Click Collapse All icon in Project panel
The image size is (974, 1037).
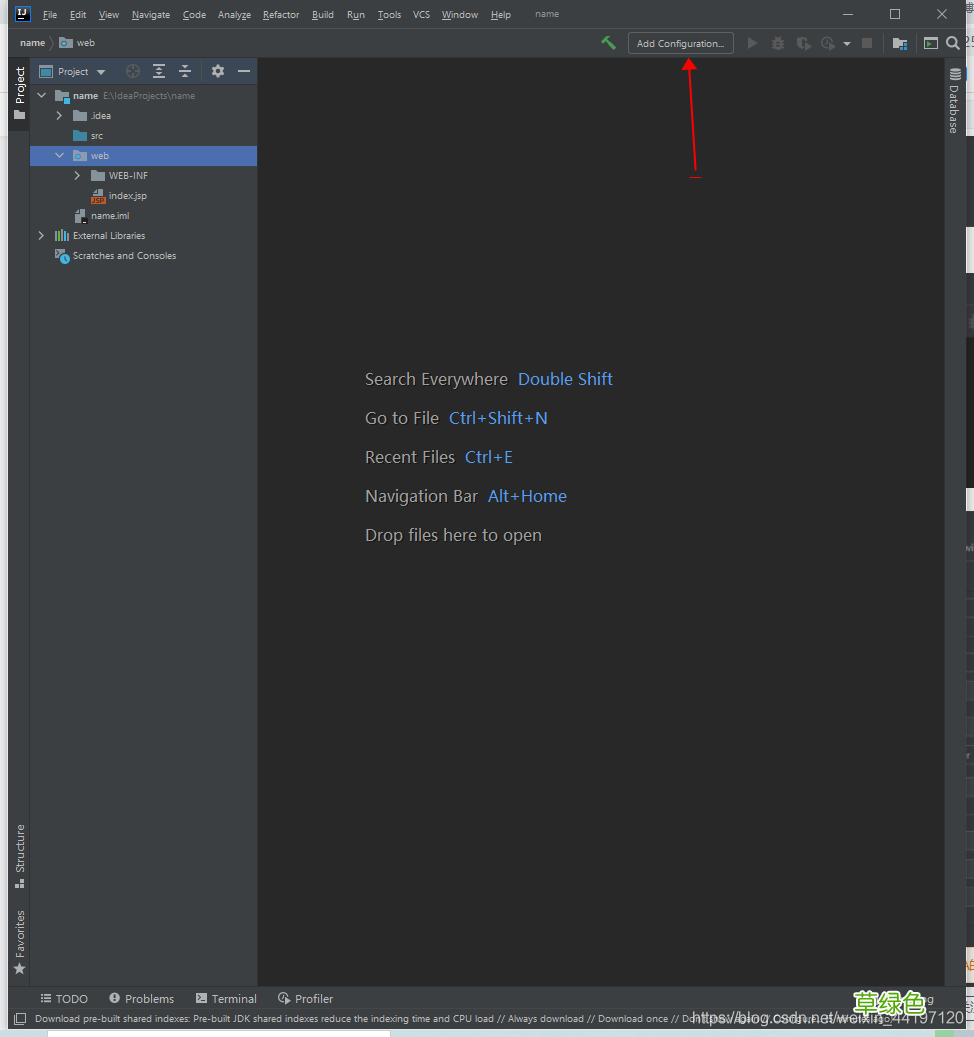(x=185, y=71)
